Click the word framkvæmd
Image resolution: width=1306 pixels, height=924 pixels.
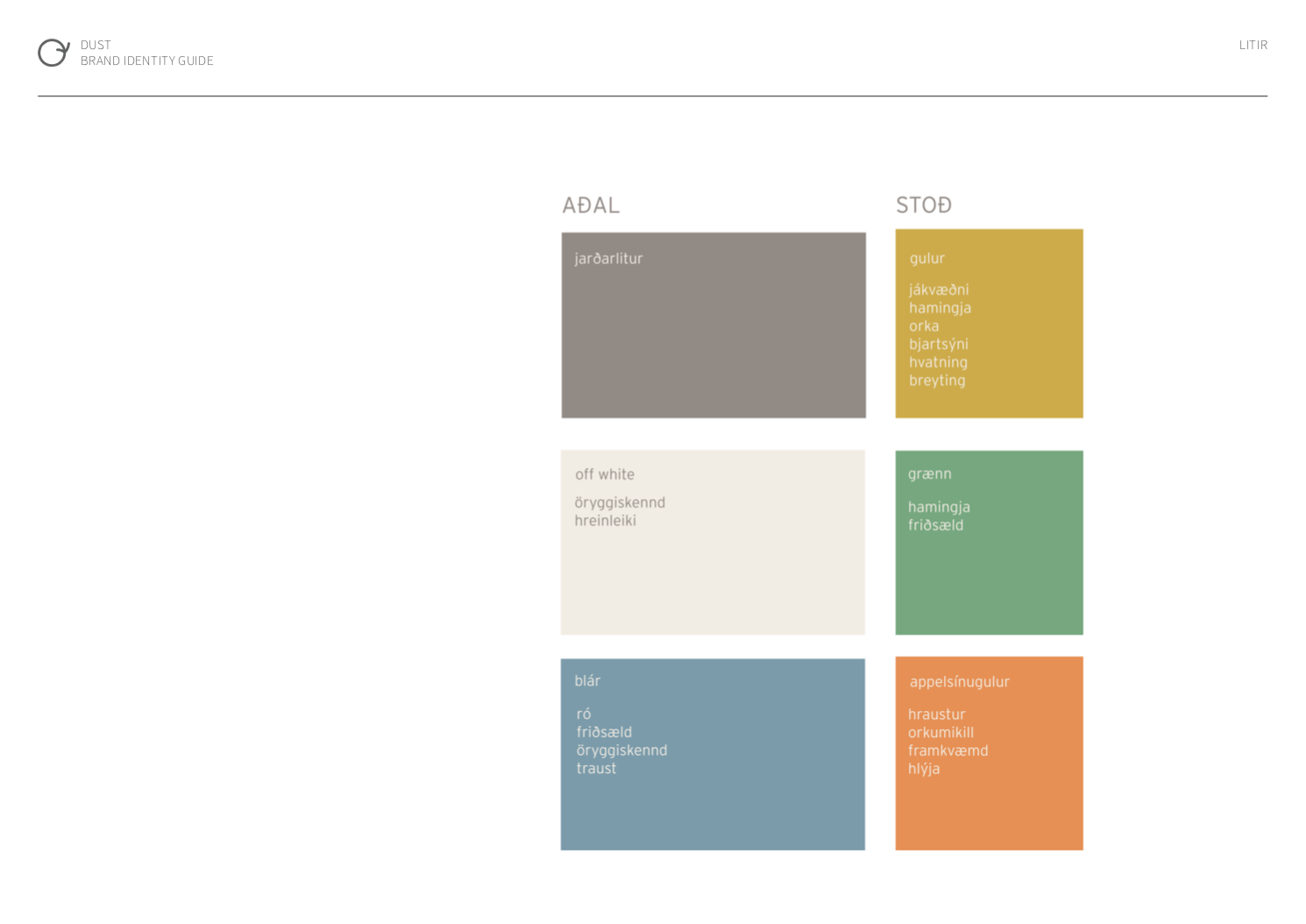[x=948, y=750]
